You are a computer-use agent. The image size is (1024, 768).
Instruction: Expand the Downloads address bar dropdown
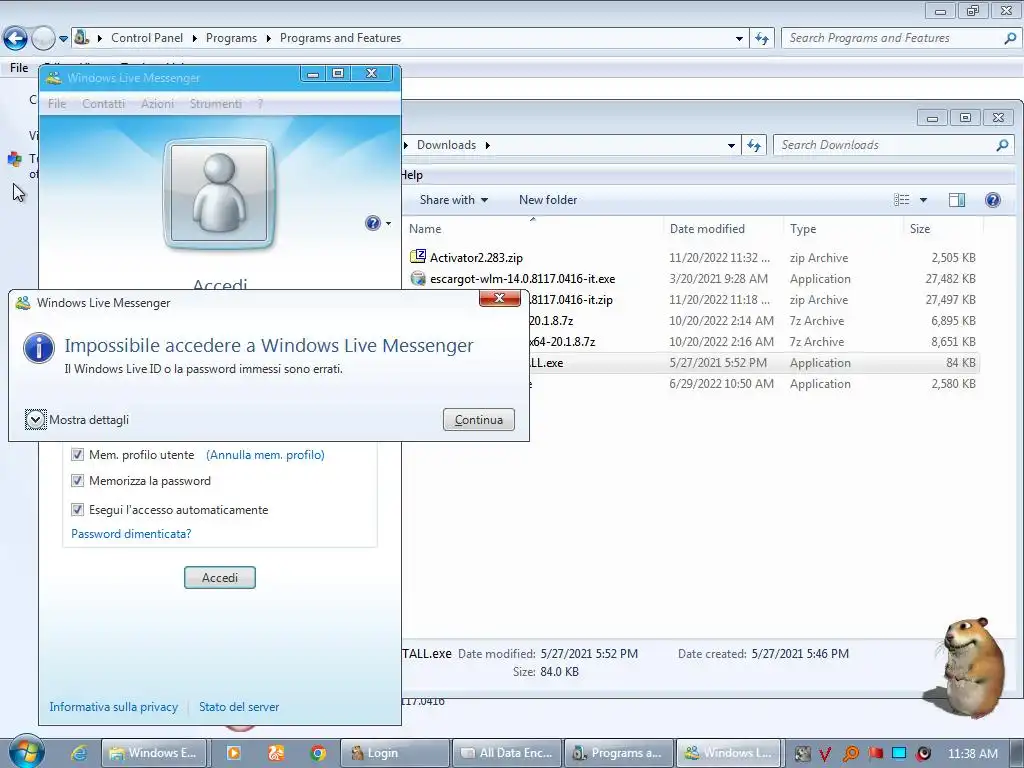(x=731, y=146)
